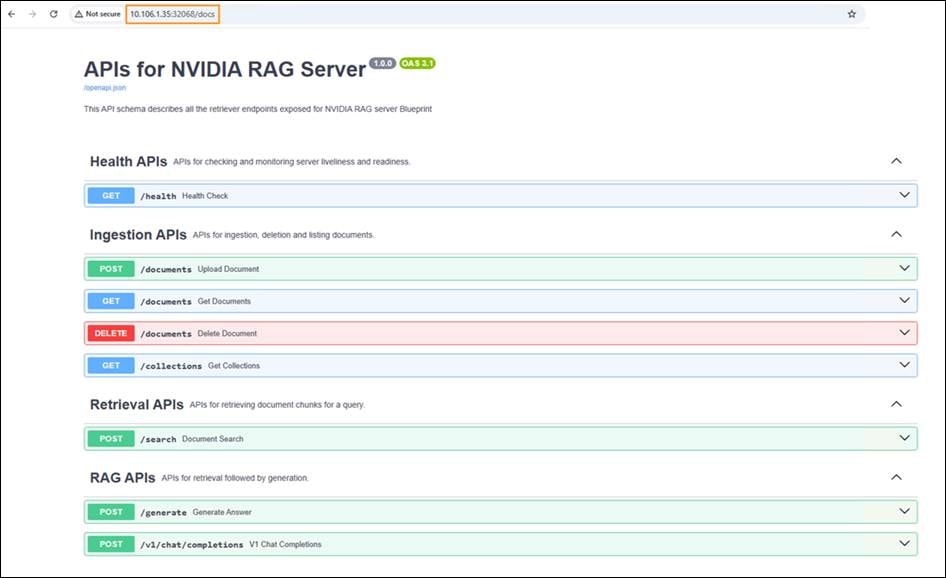The image size is (946, 578).
Task: Click the Document Search description text
Action: click(213, 439)
